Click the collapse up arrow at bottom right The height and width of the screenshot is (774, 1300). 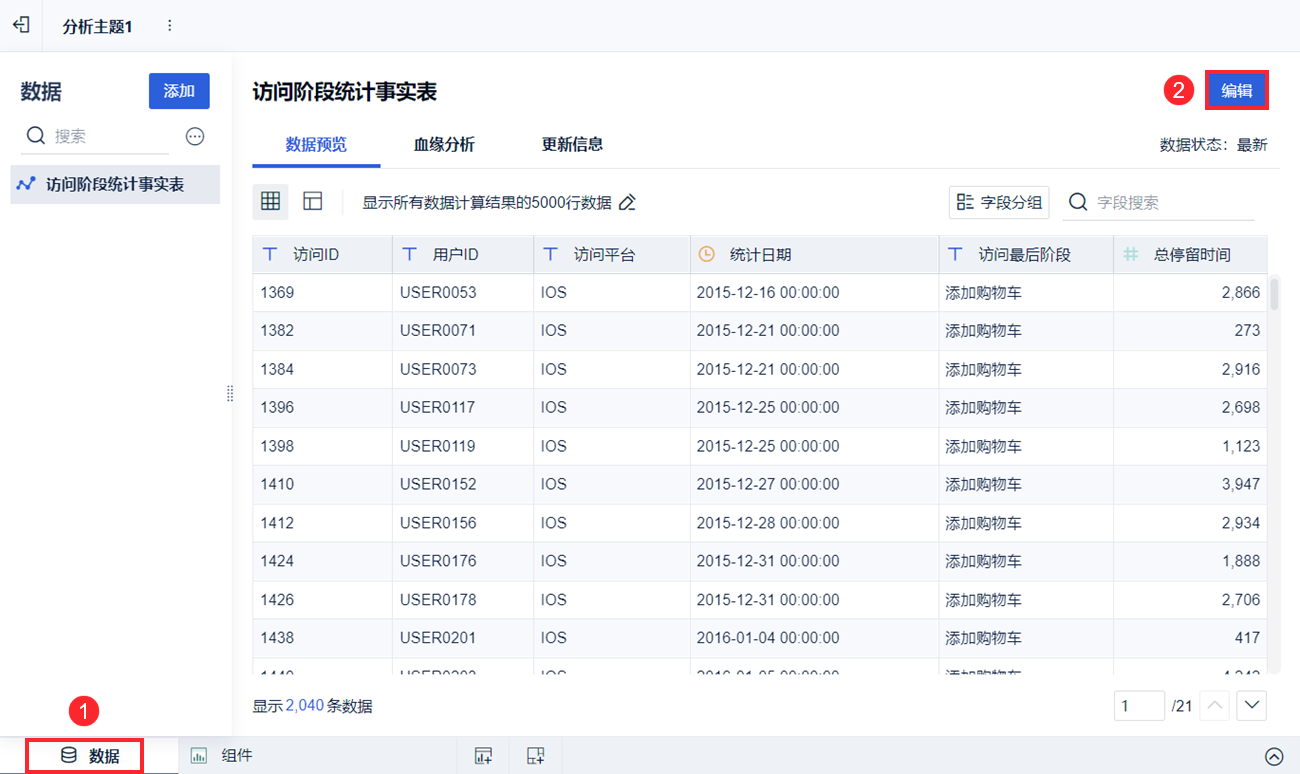(x=1274, y=757)
